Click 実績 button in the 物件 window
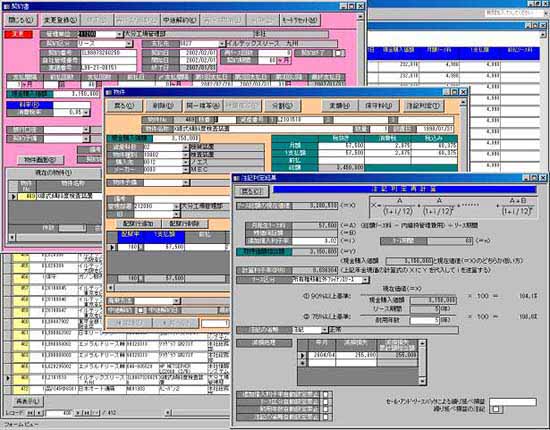This screenshot has height=430, width=550. point(340,106)
